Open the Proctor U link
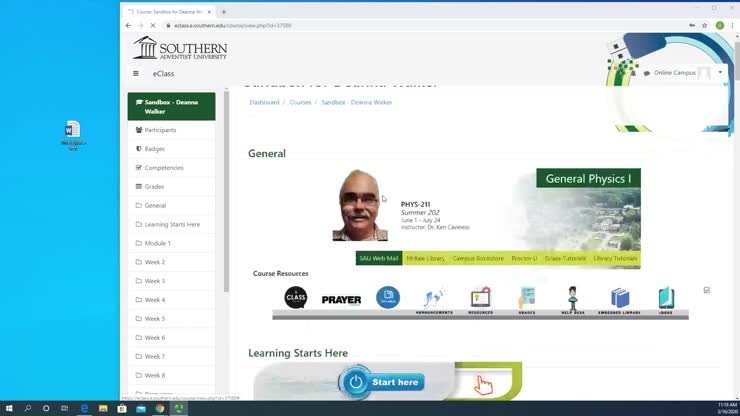 (524, 258)
